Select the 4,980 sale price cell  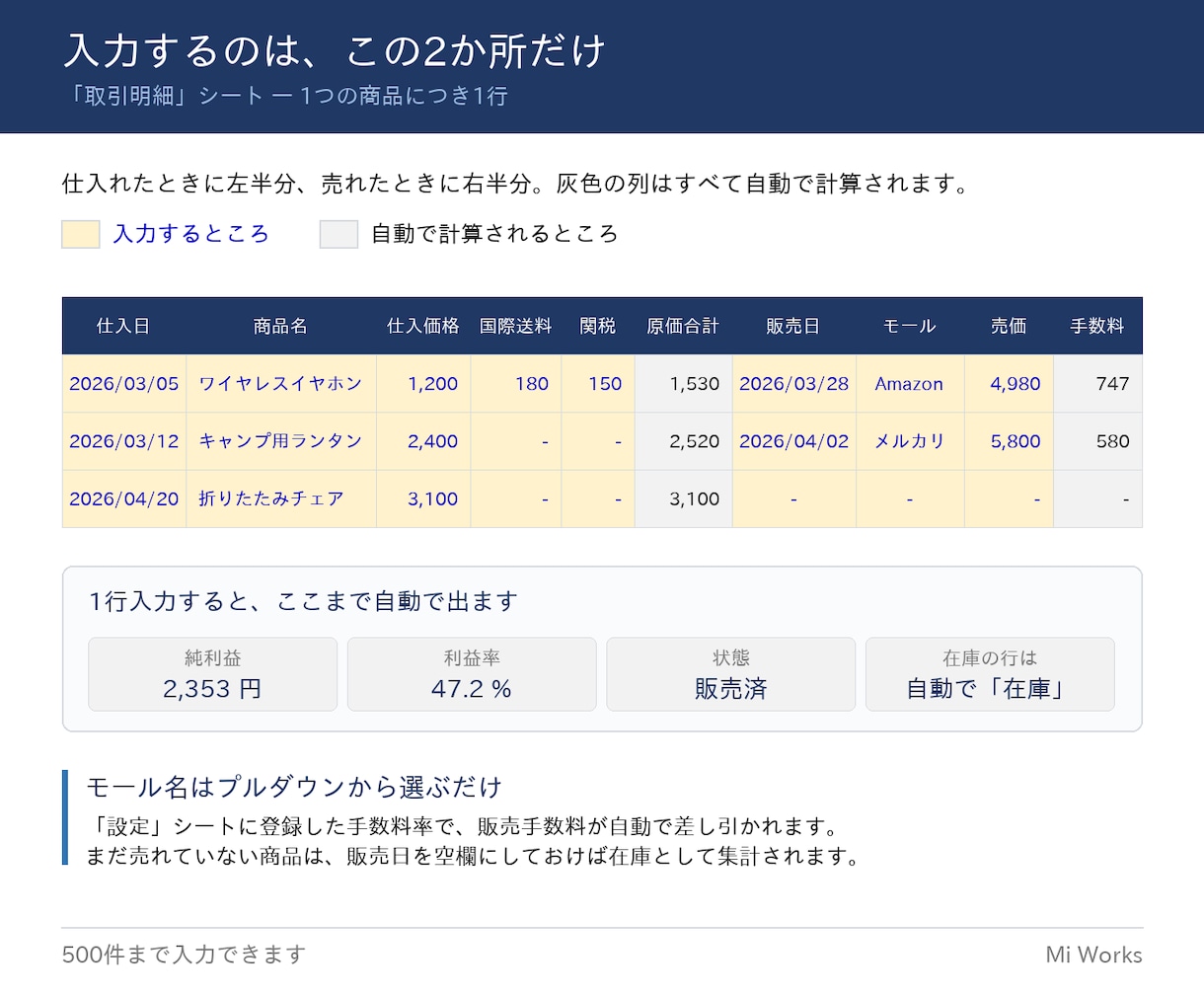[x=1009, y=384]
